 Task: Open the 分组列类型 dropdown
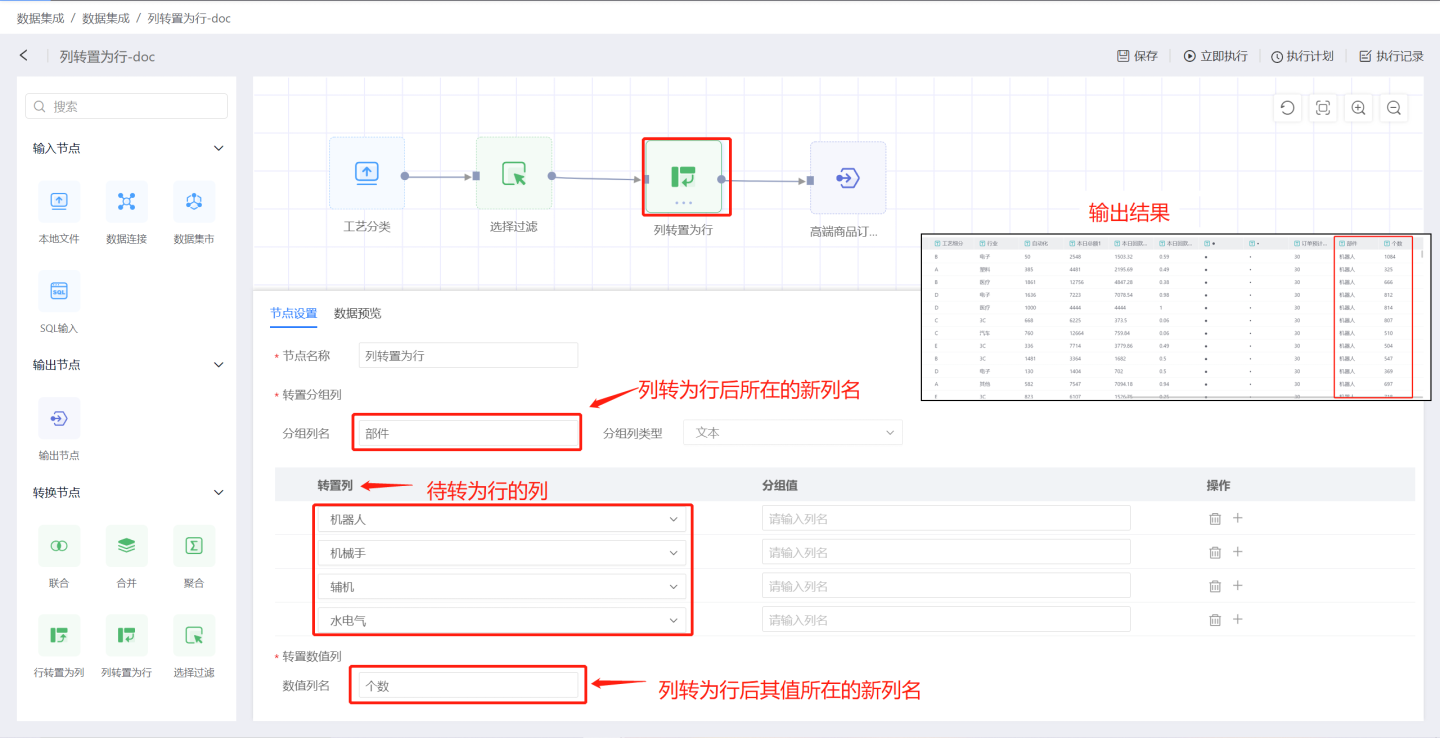(792, 433)
